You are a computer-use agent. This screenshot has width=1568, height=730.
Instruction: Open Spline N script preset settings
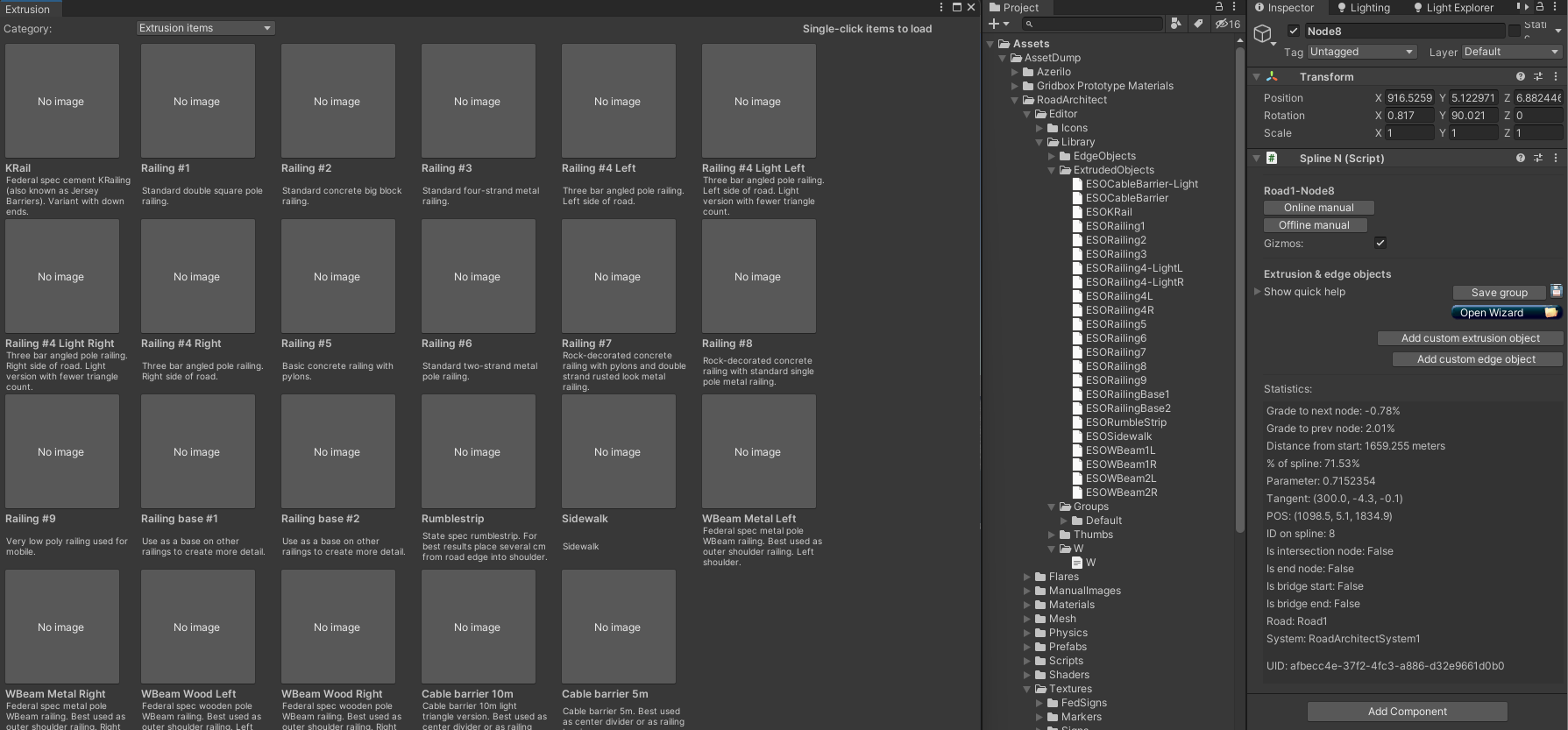click(1538, 159)
